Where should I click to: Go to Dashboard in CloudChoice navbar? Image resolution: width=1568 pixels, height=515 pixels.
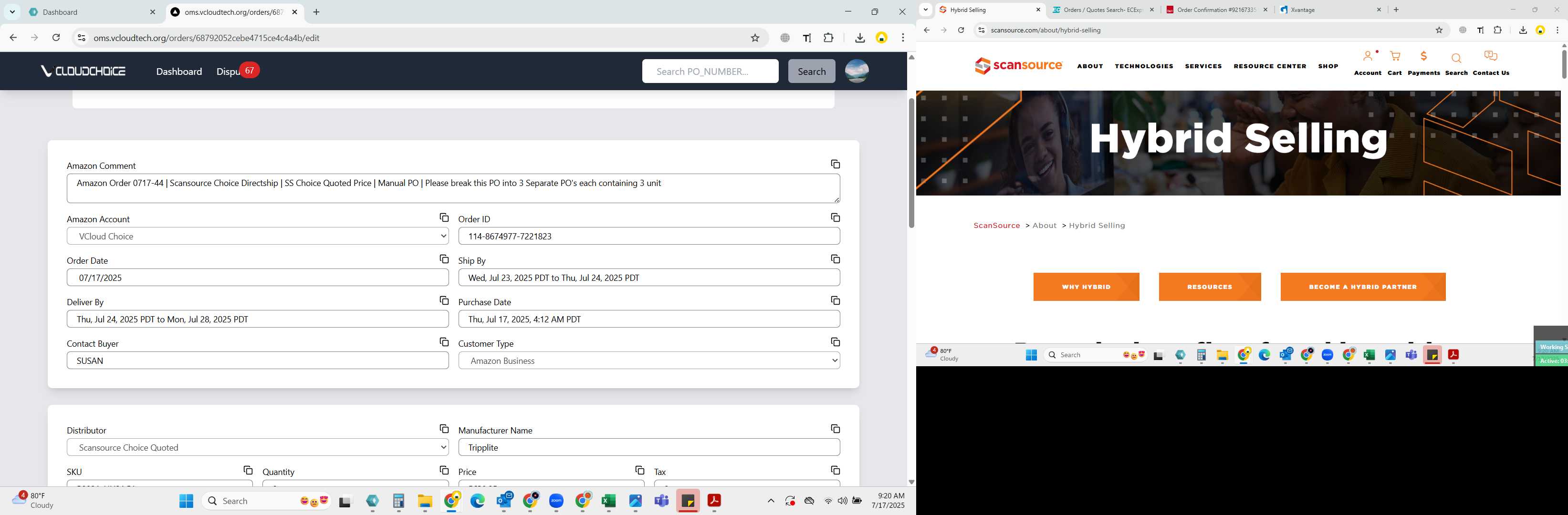(179, 72)
